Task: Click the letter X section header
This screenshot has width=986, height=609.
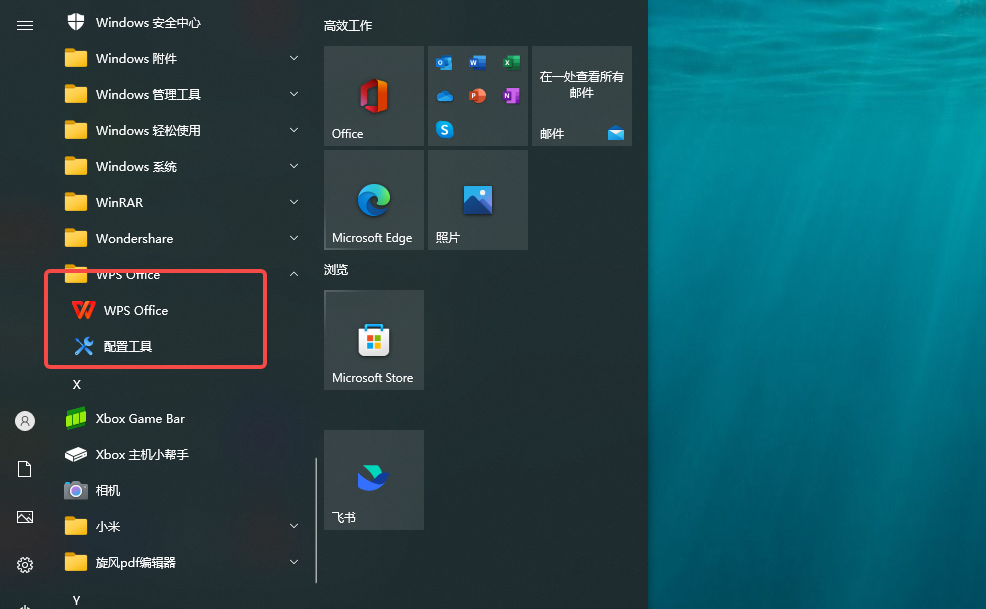Action: point(77,384)
